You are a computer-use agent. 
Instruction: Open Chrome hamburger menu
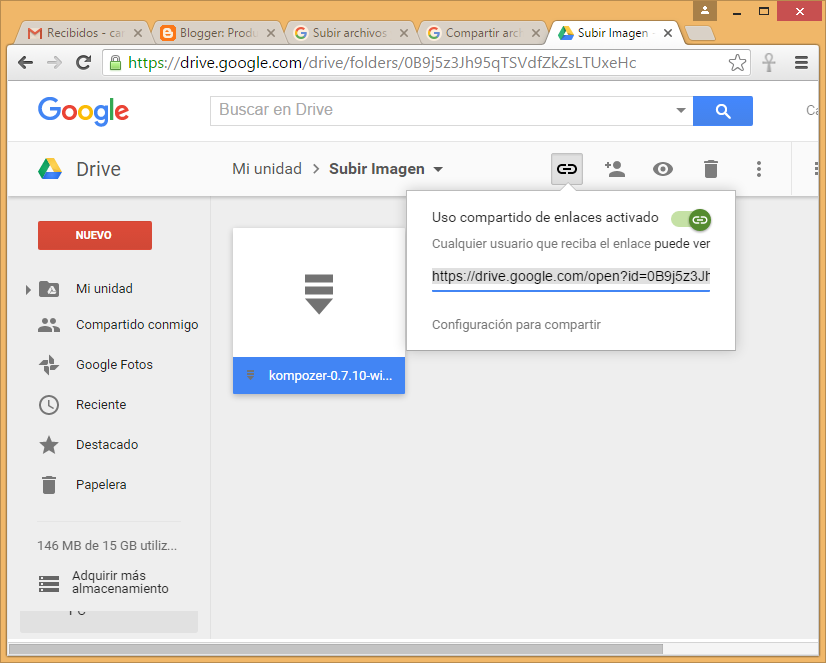coord(801,63)
